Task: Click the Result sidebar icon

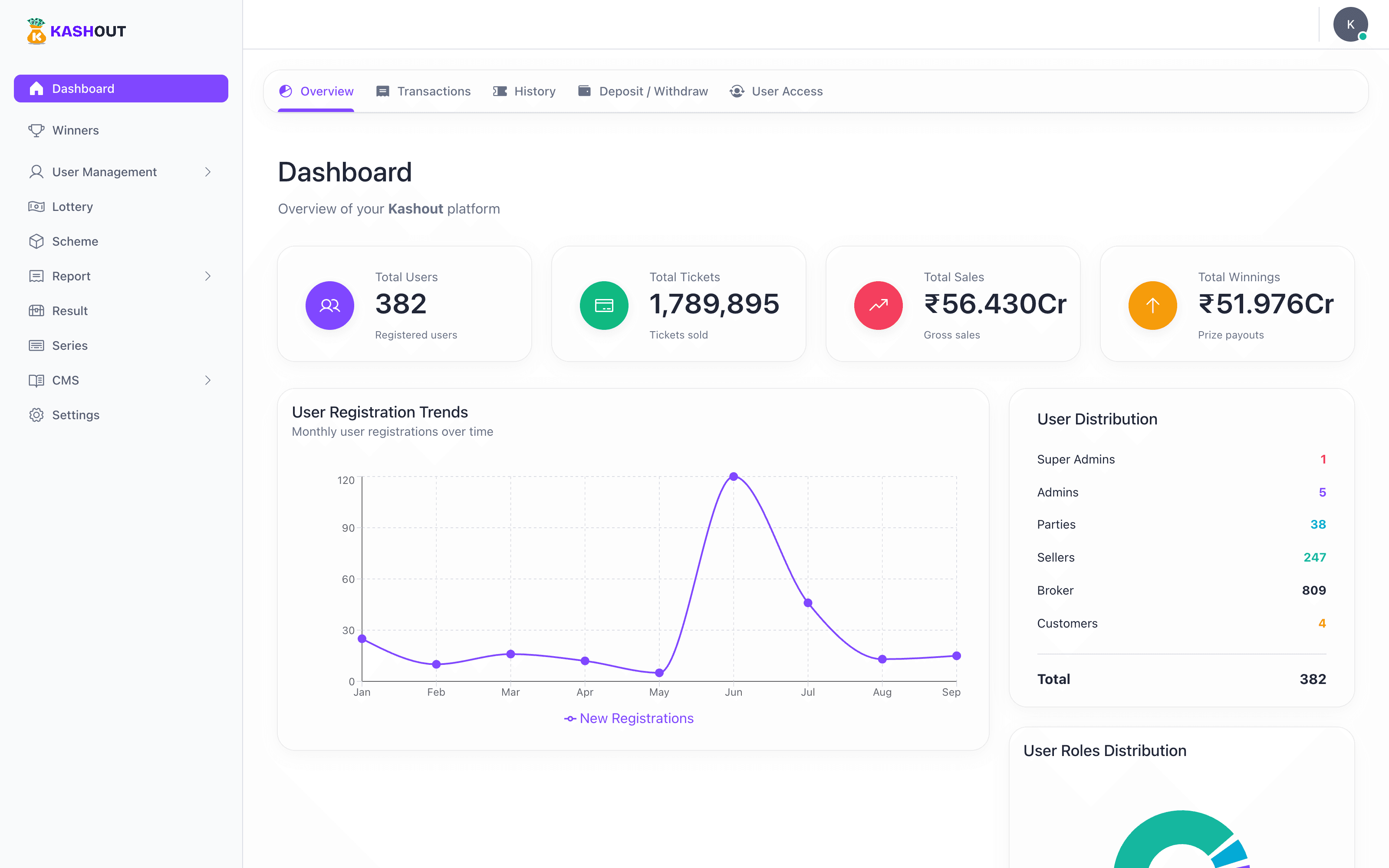Action: [36, 311]
